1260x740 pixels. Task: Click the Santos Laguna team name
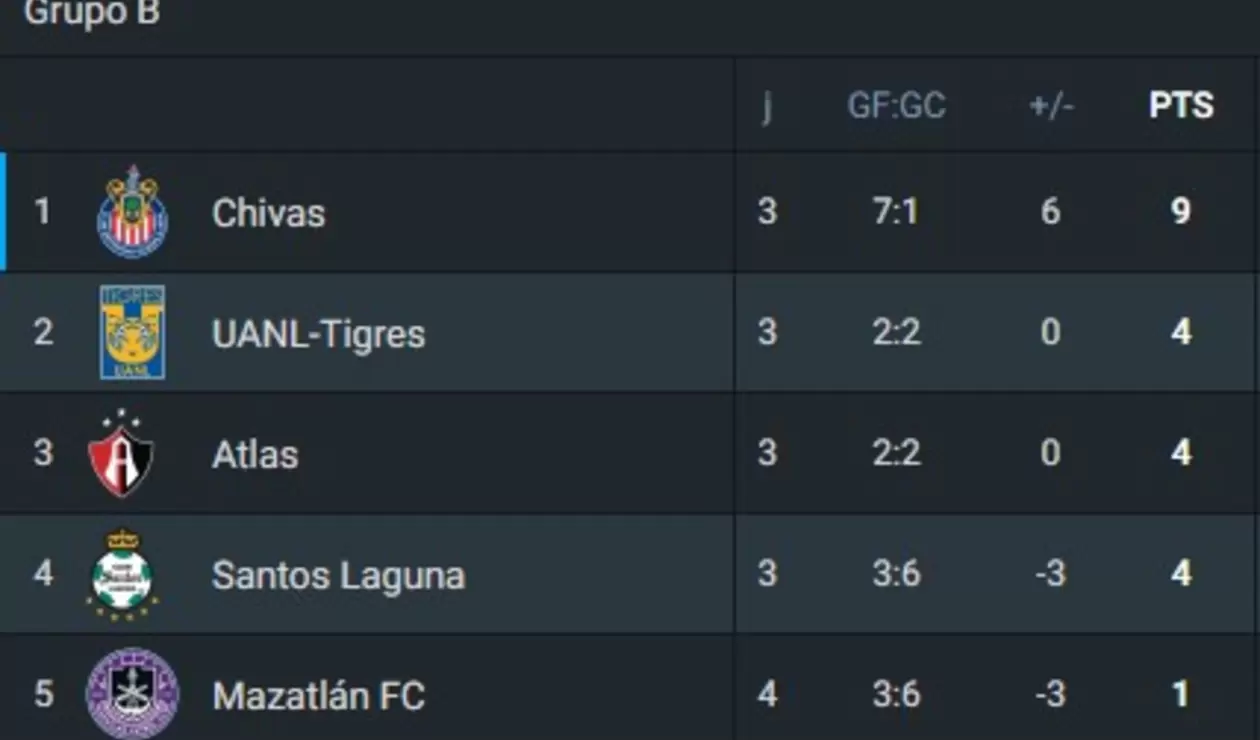[x=338, y=574]
